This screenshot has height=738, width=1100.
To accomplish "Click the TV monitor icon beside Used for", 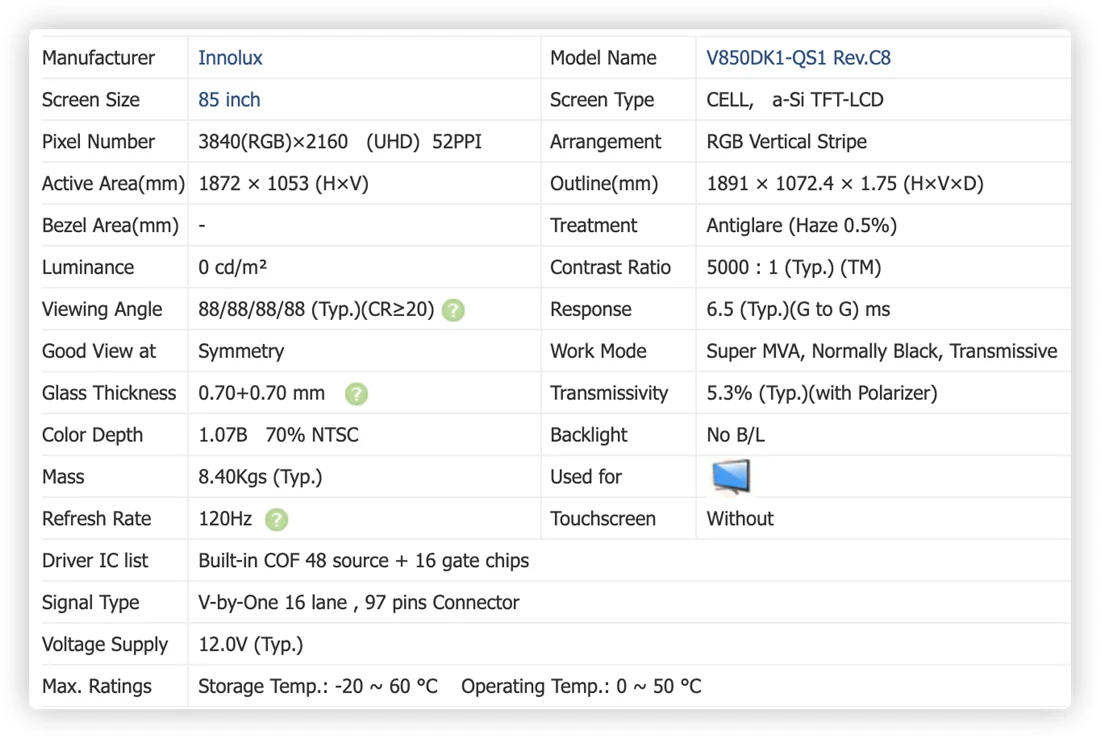I will point(731,476).
